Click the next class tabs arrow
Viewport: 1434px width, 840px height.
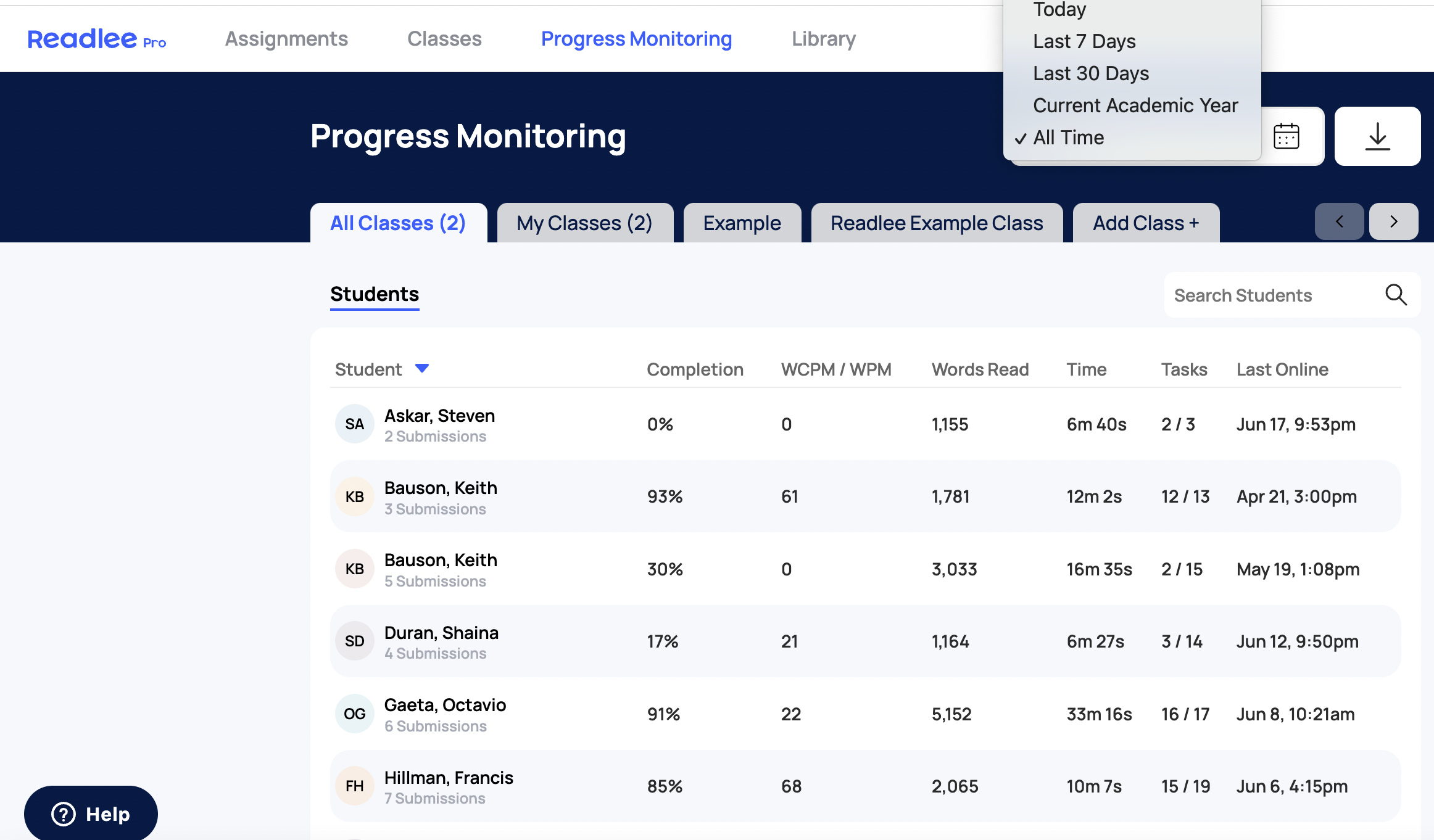pyautogui.click(x=1393, y=221)
